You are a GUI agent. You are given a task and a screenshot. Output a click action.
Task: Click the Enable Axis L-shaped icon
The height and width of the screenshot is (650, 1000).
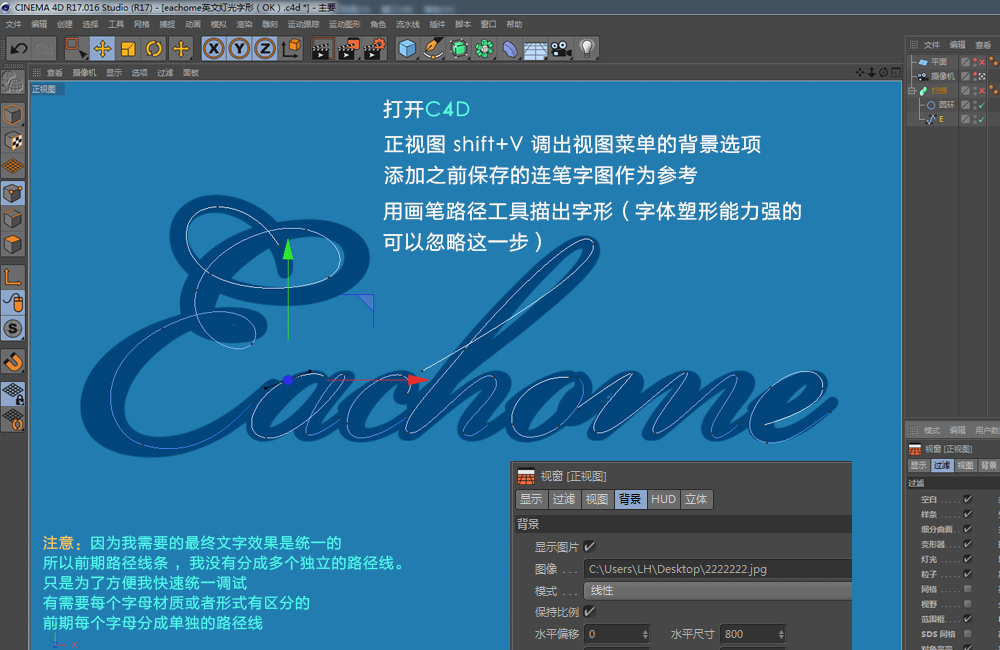click(13, 277)
